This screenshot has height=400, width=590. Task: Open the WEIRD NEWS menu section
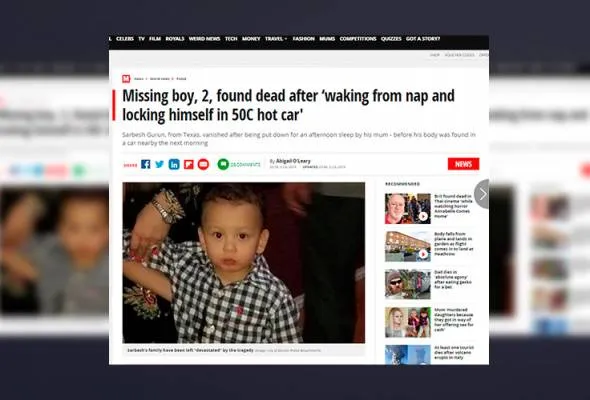[204, 39]
